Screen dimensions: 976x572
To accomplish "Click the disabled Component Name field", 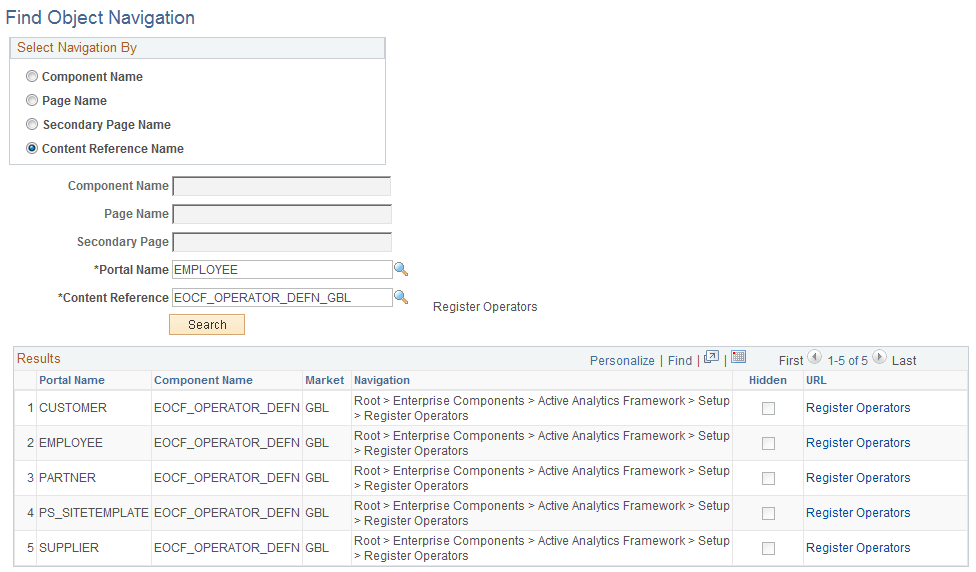I will [282, 185].
